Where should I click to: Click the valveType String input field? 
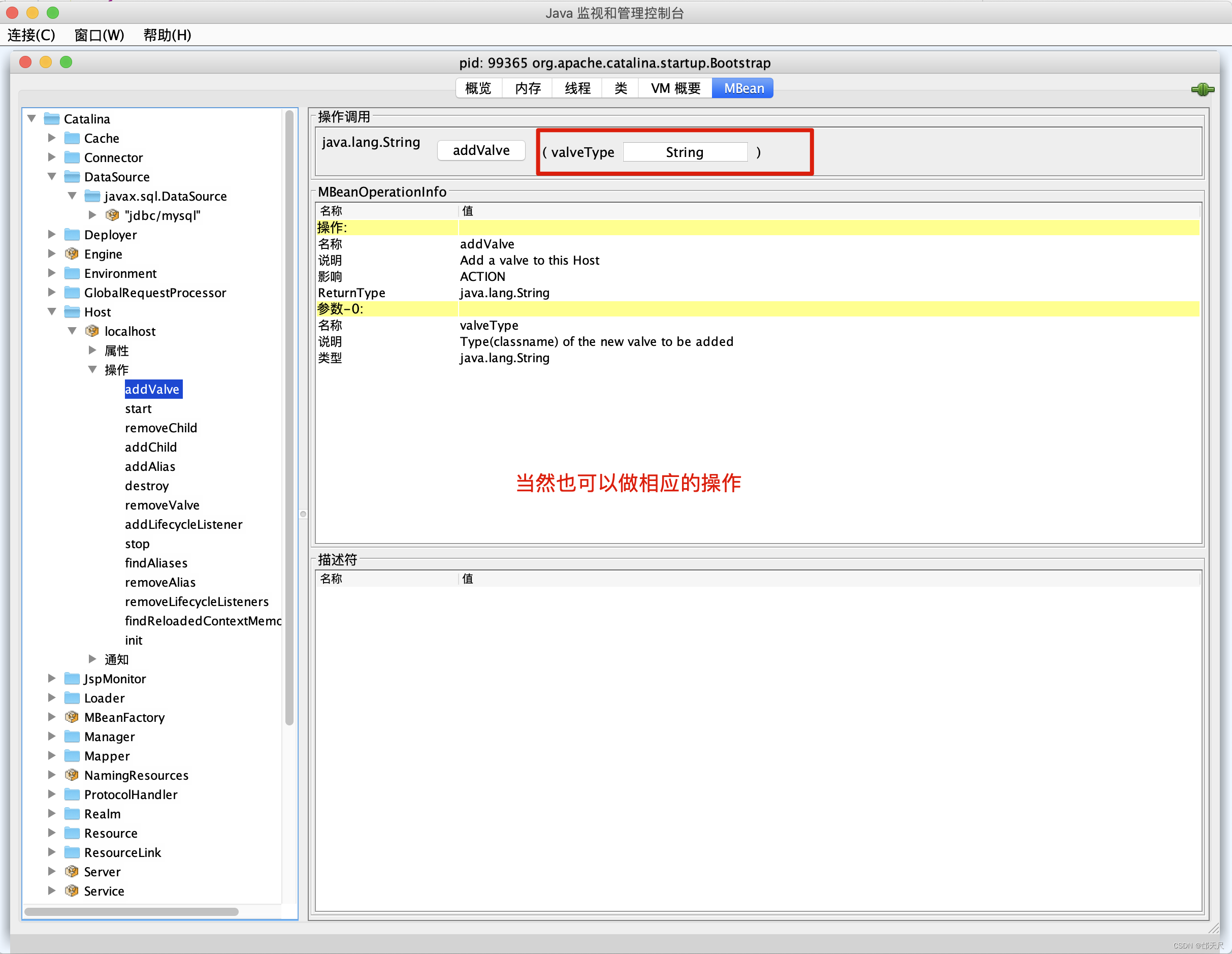point(685,152)
